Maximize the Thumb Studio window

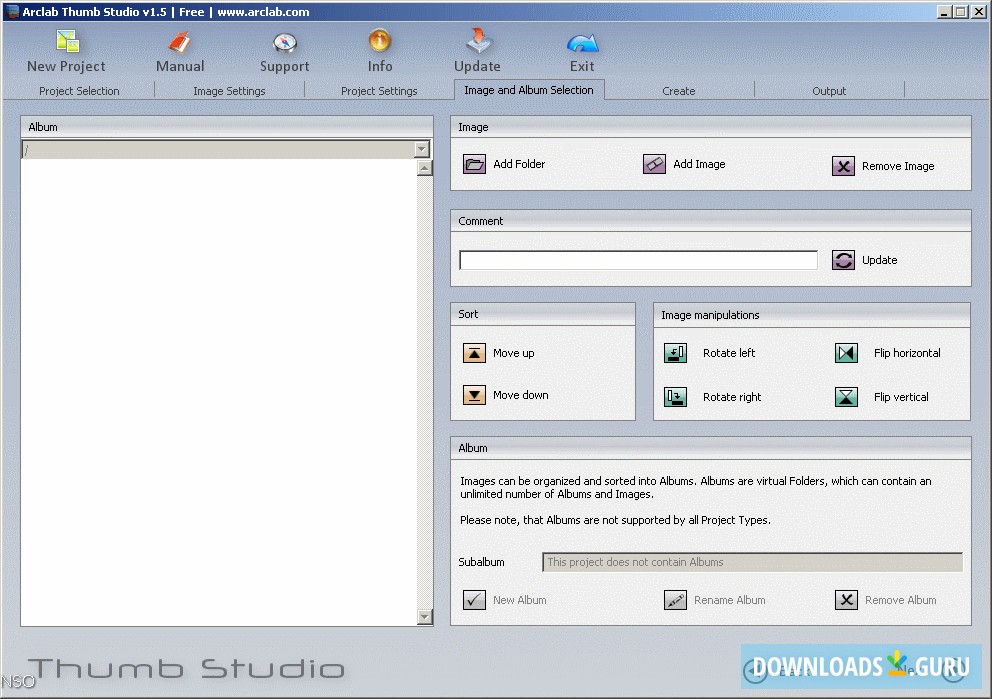click(x=960, y=11)
